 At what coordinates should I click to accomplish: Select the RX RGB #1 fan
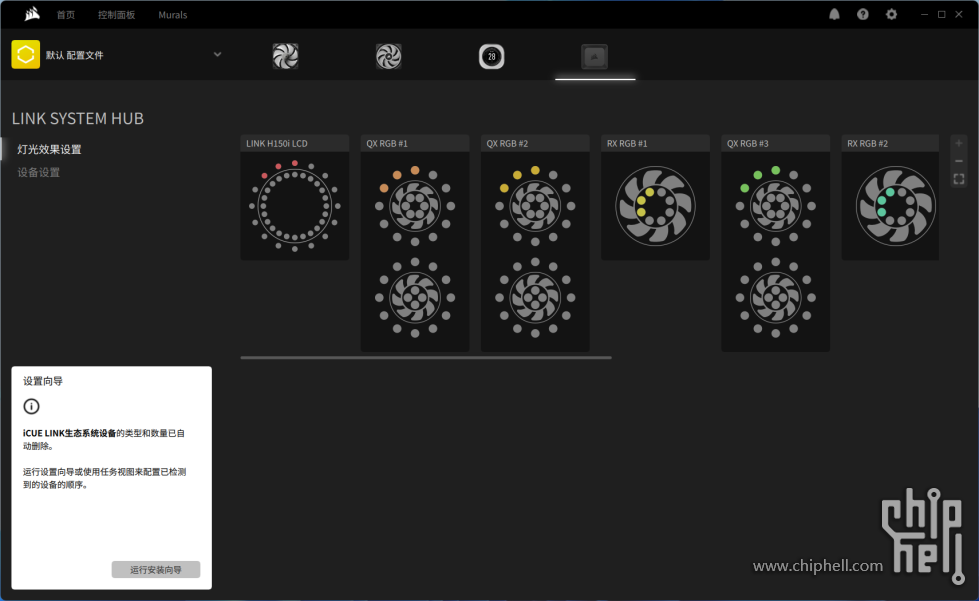[655, 205]
